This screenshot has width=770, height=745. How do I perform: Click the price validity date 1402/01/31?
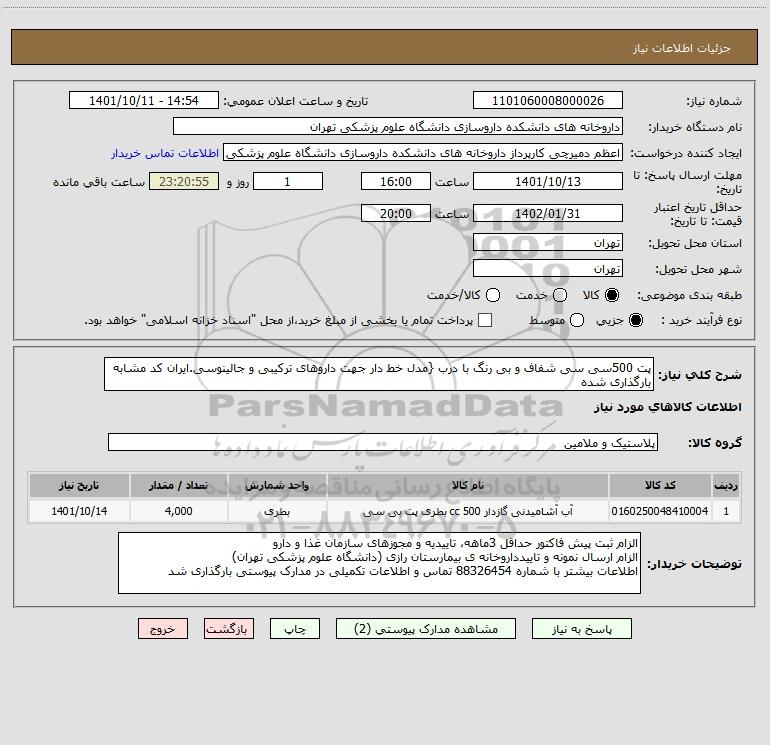[x=548, y=213]
